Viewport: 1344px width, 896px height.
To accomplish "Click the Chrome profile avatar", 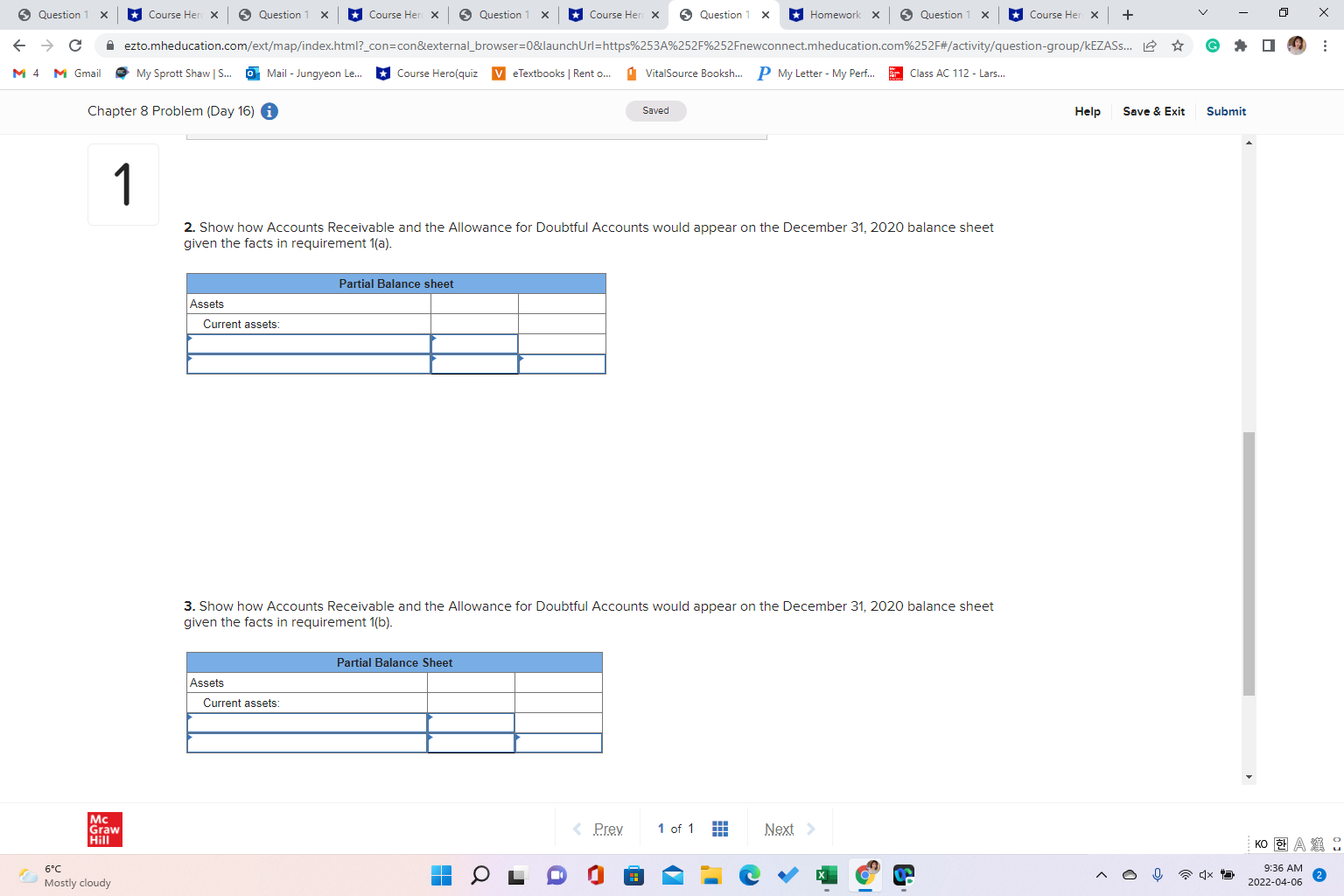I will pyautogui.click(x=1297, y=45).
